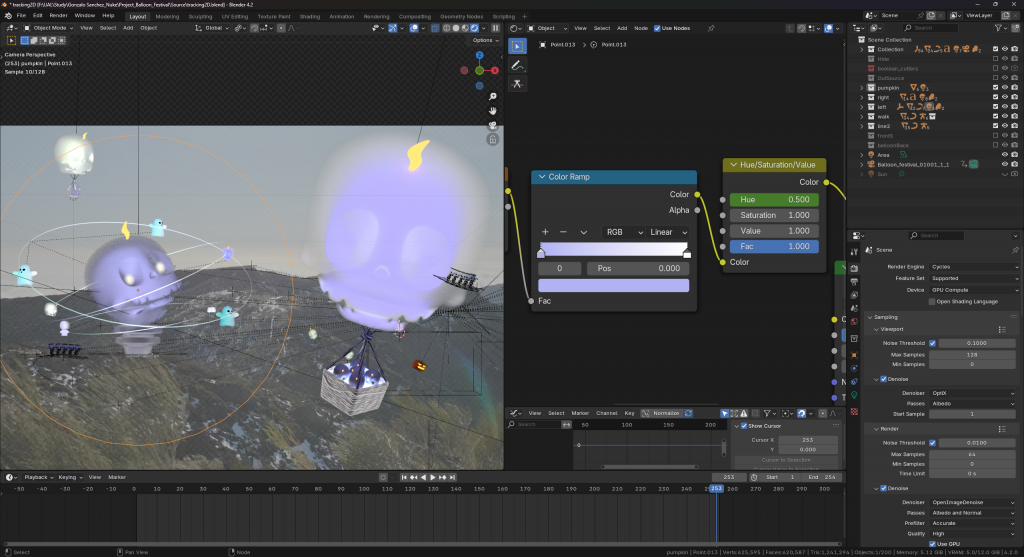
Task: Click the viewport zoom magnifier icon
Action: [493, 97]
